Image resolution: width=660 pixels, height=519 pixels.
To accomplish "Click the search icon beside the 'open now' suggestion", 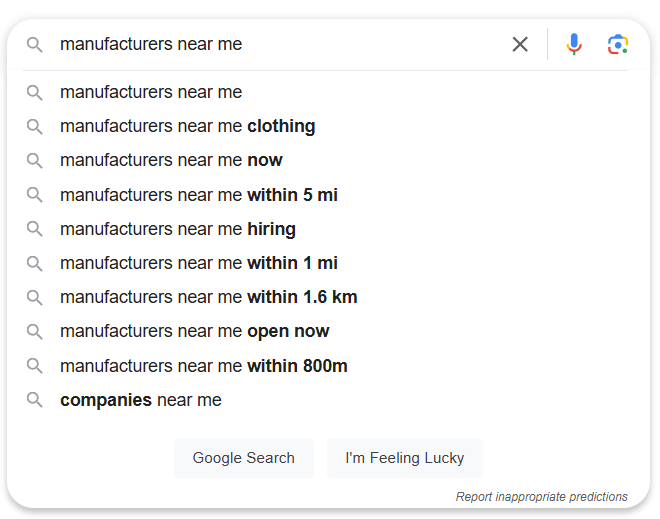I will pyautogui.click(x=35, y=331).
